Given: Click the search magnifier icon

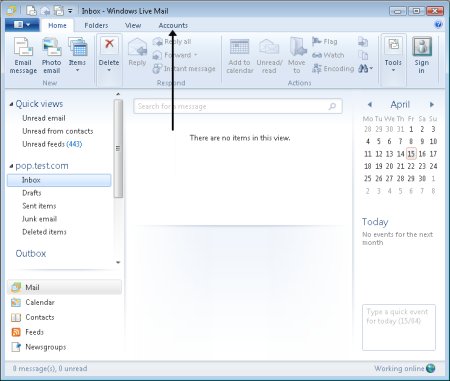Looking at the screenshot, I should pyautogui.click(x=332, y=106).
